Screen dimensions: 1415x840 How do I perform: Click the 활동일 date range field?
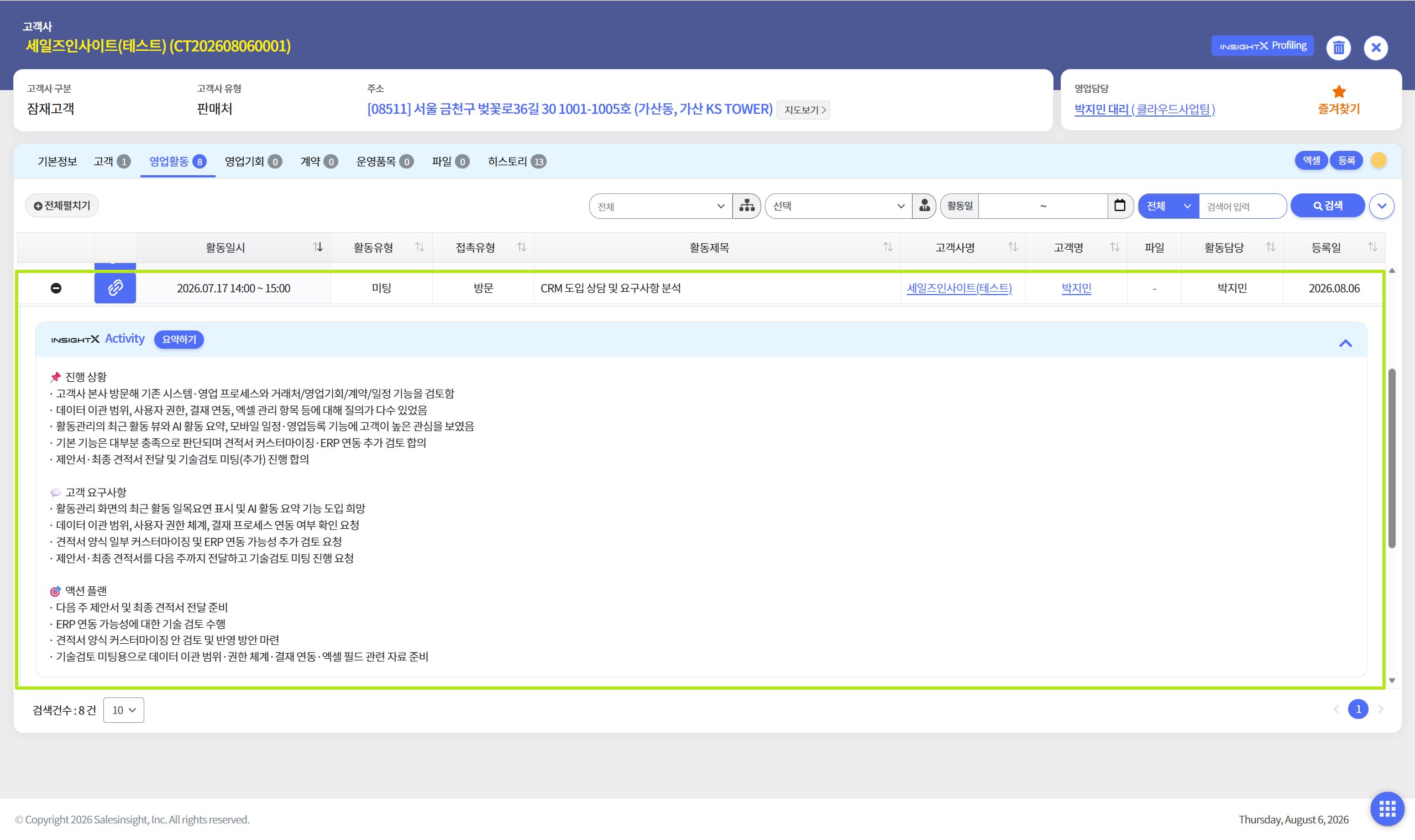point(1042,207)
